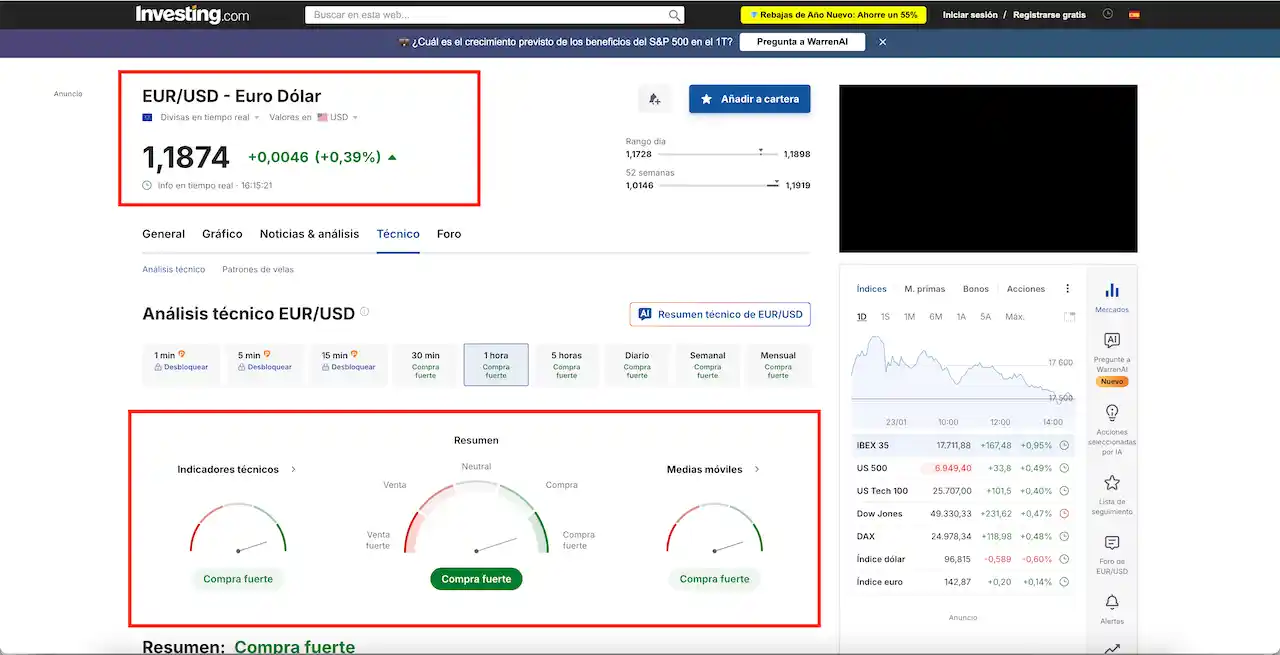
Task: Open the Gráfico tab
Action: pos(222,234)
